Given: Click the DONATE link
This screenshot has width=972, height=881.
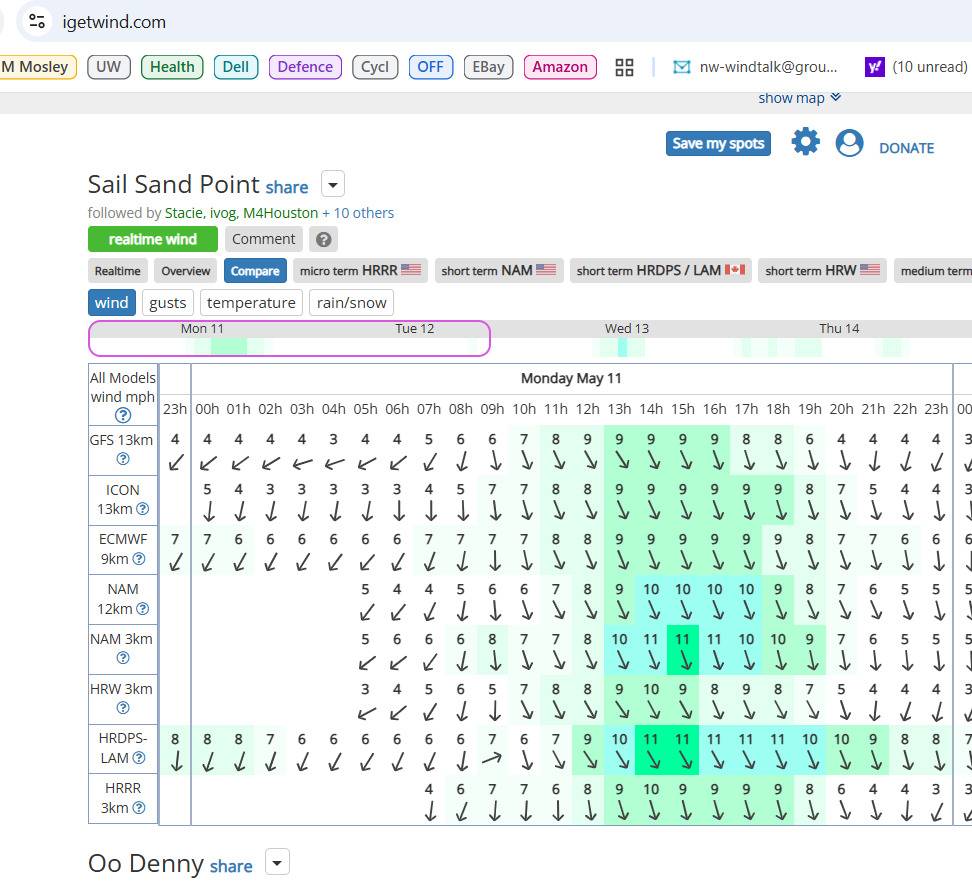Looking at the screenshot, I should pyautogui.click(x=906, y=148).
